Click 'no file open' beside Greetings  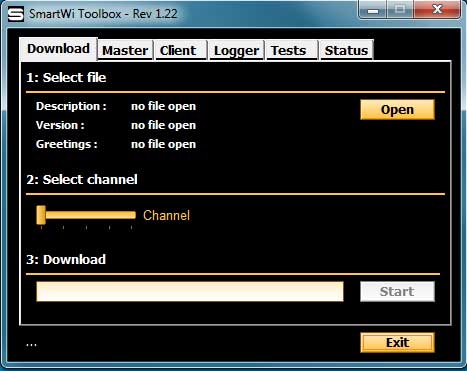click(x=164, y=144)
